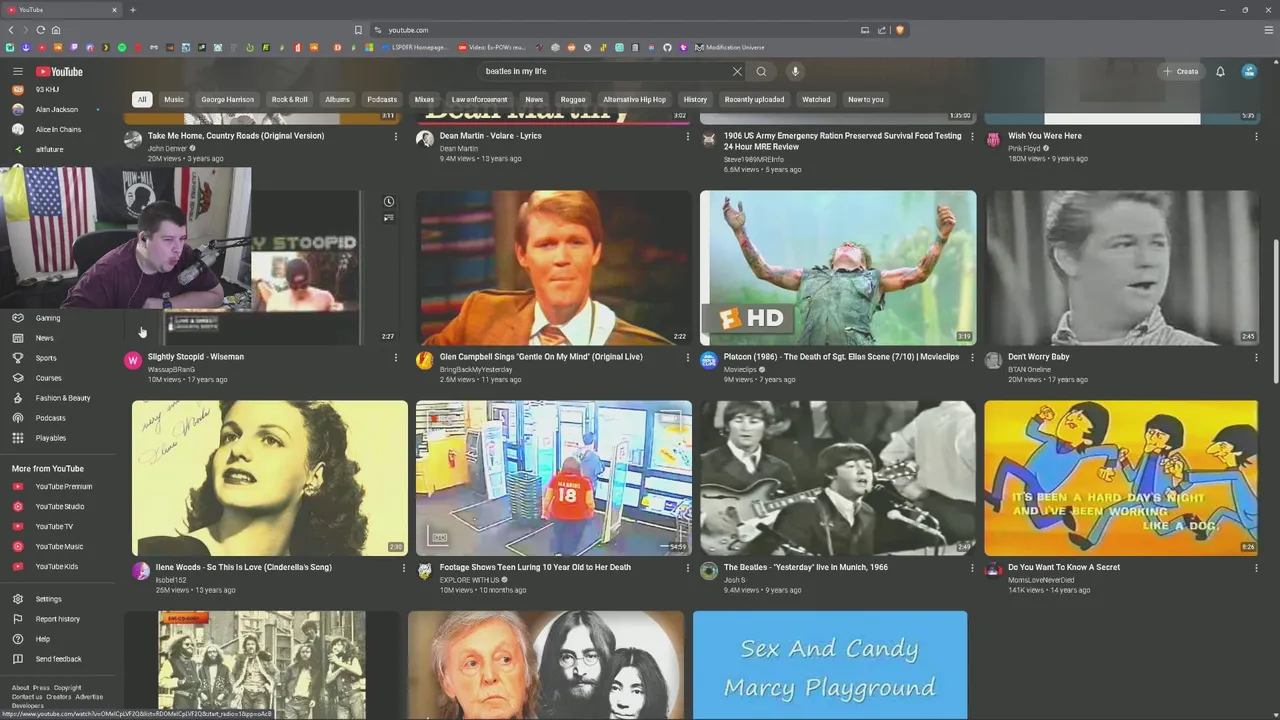The image size is (1280, 720).
Task: Open the Modification Universe bookmark
Action: click(x=730, y=47)
